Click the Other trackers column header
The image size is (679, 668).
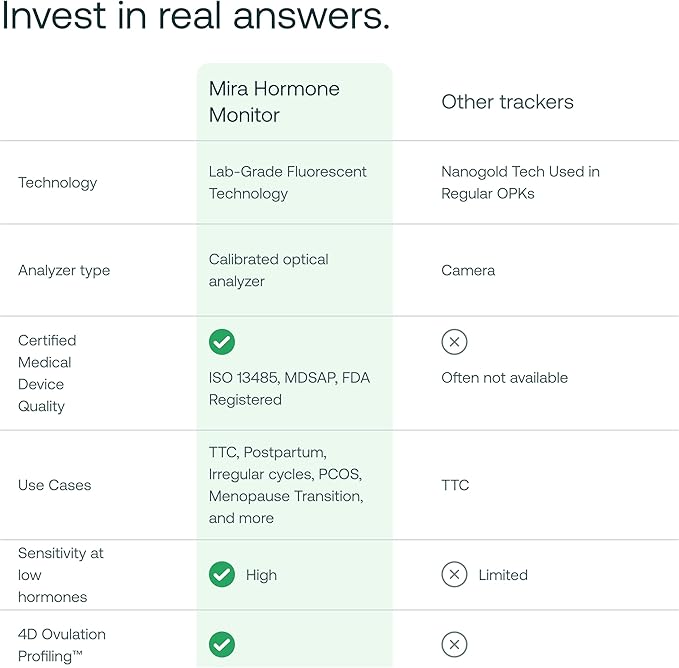point(507,102)
